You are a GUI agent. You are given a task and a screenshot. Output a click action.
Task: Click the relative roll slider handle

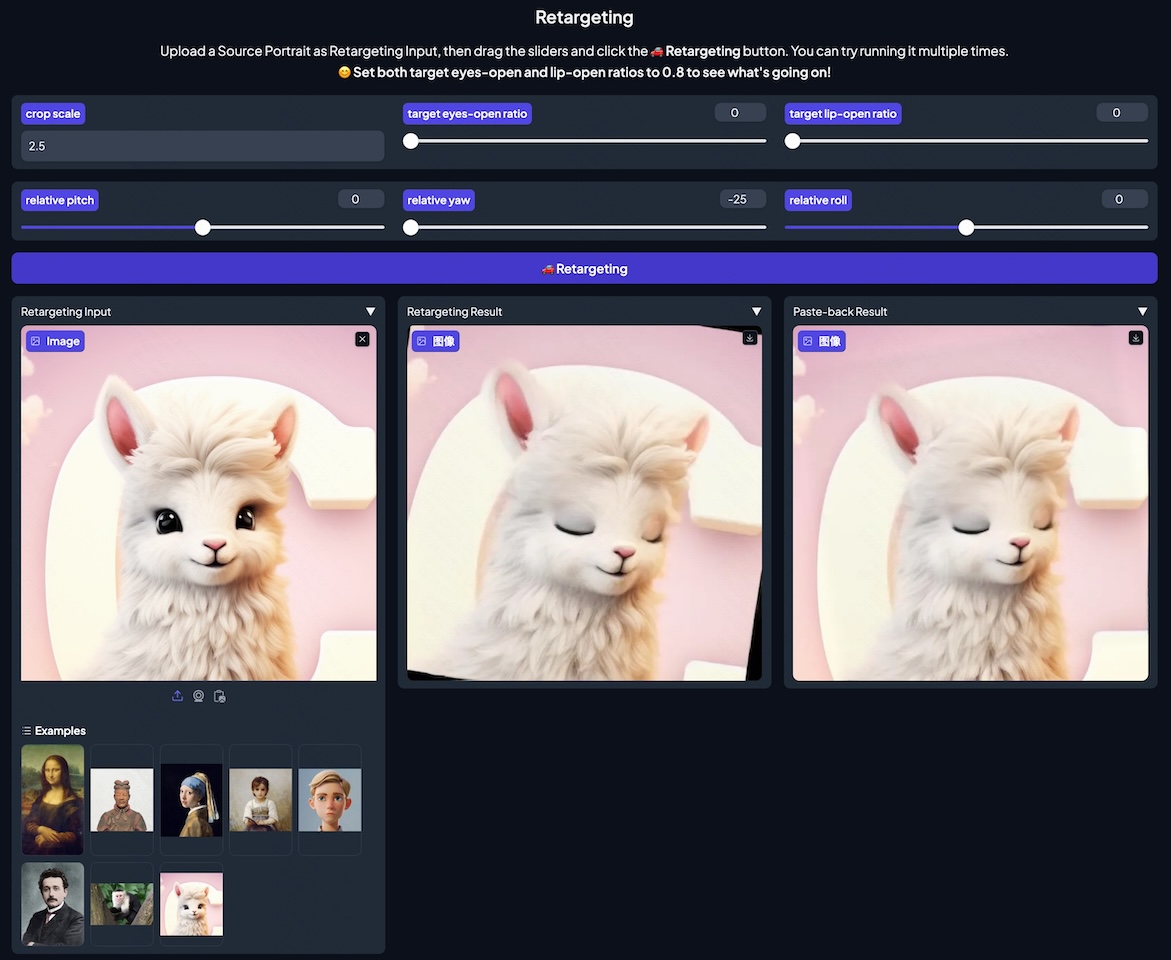click(966, 228)
